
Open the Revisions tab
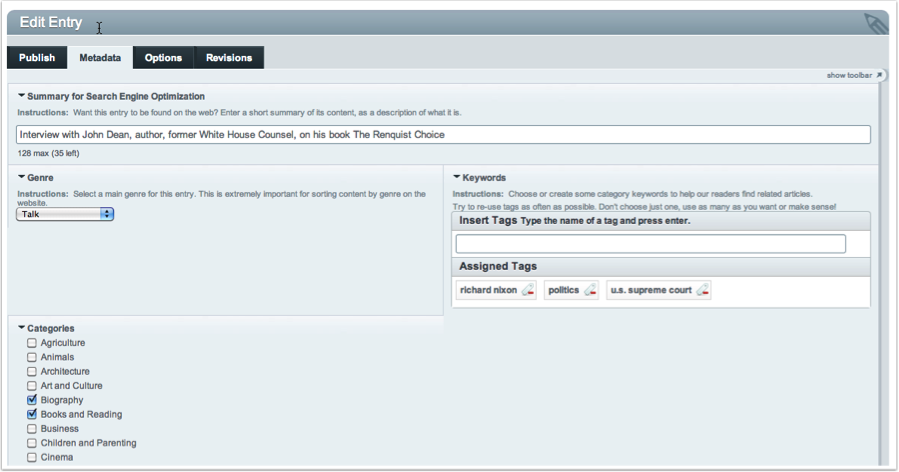(x=229, y=57)
